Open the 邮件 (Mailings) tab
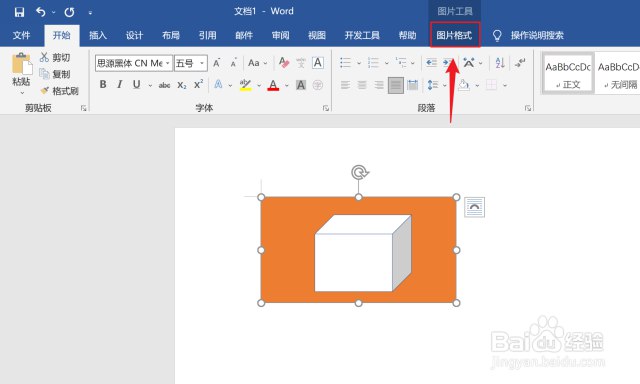Image resolution: width=640 pixels, height=384 pixels. click(x=244, y=36)
